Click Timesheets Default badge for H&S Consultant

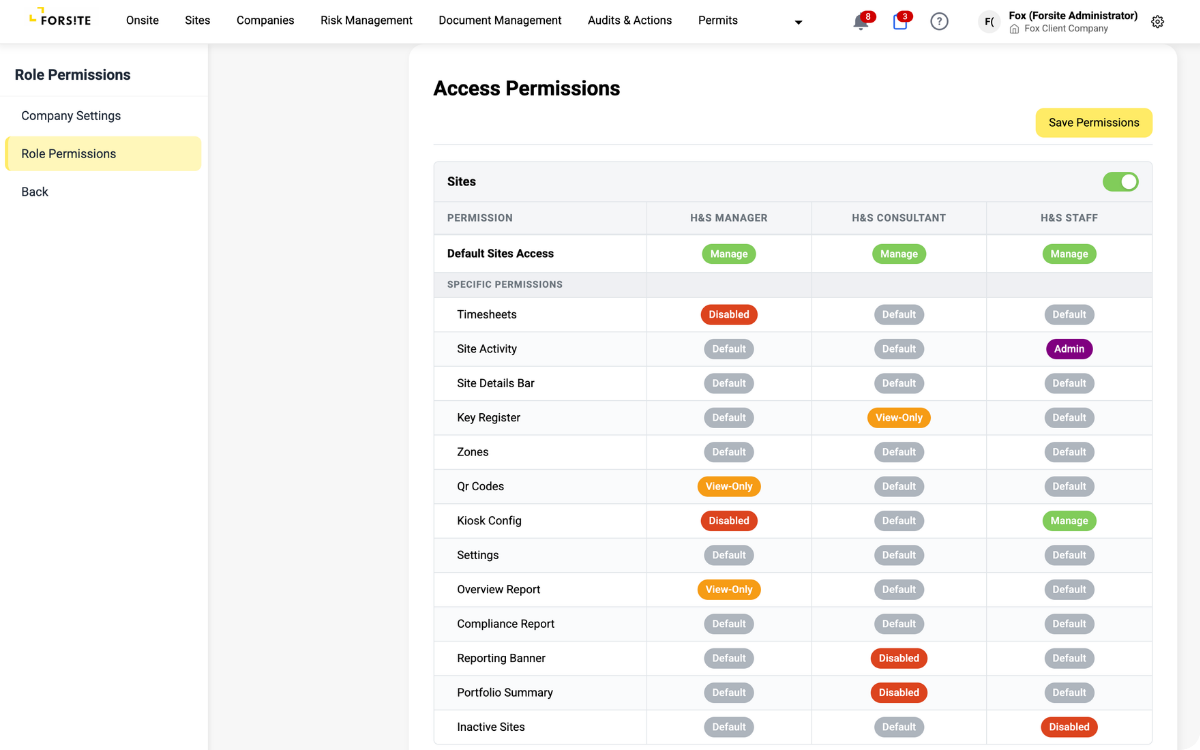[899, 314]
